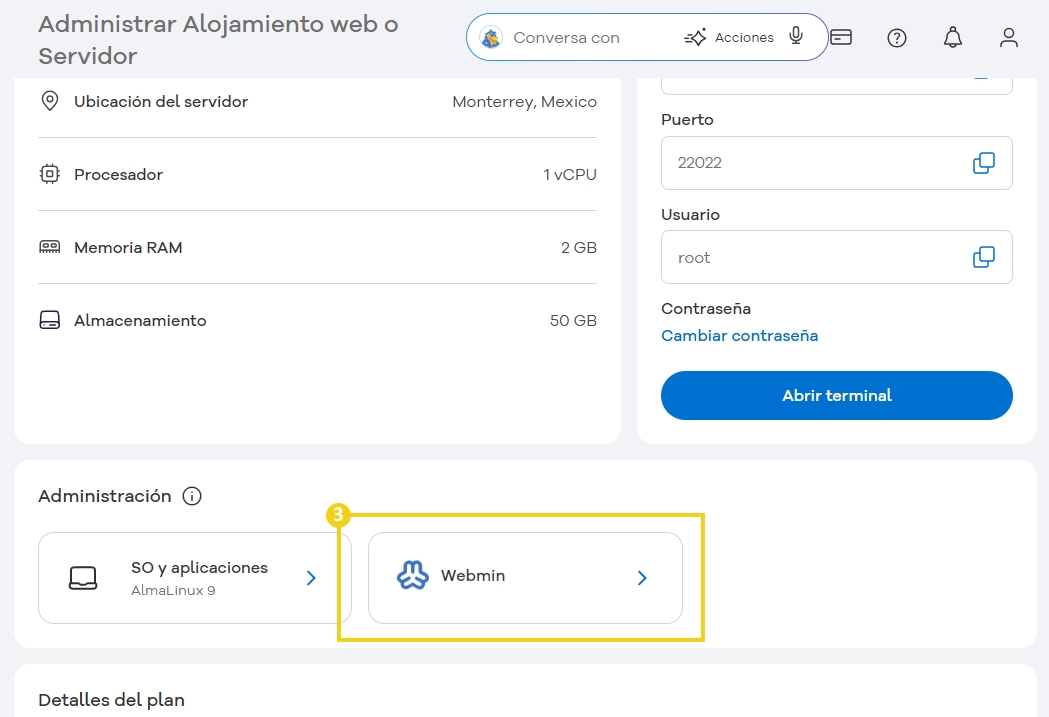Open the account profile icon
The width and height of the screenshot is (1049, 717).
point(1008,37)
